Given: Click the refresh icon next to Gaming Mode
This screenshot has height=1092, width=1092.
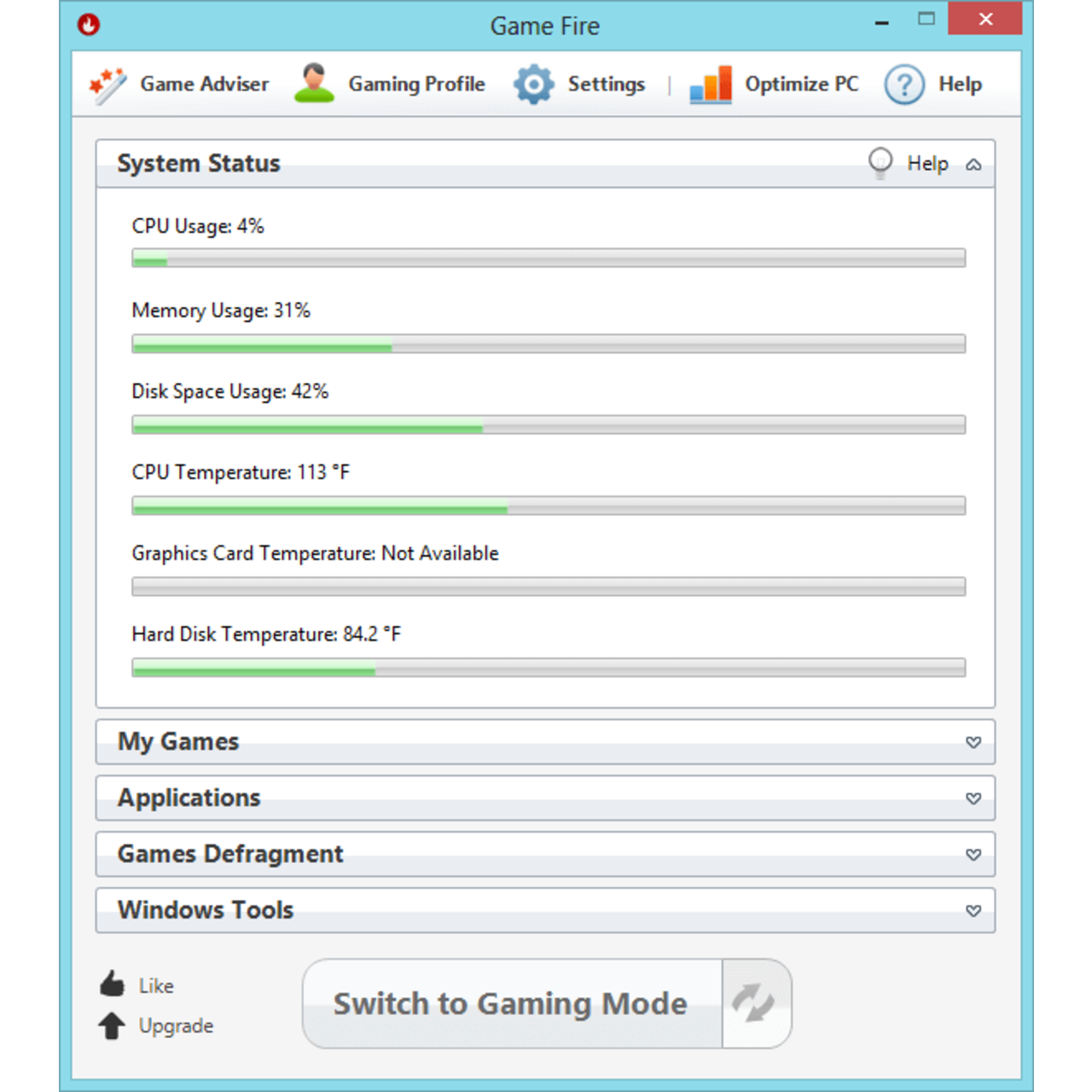Looking at the screenshot, I should (x=756, y=1004).
